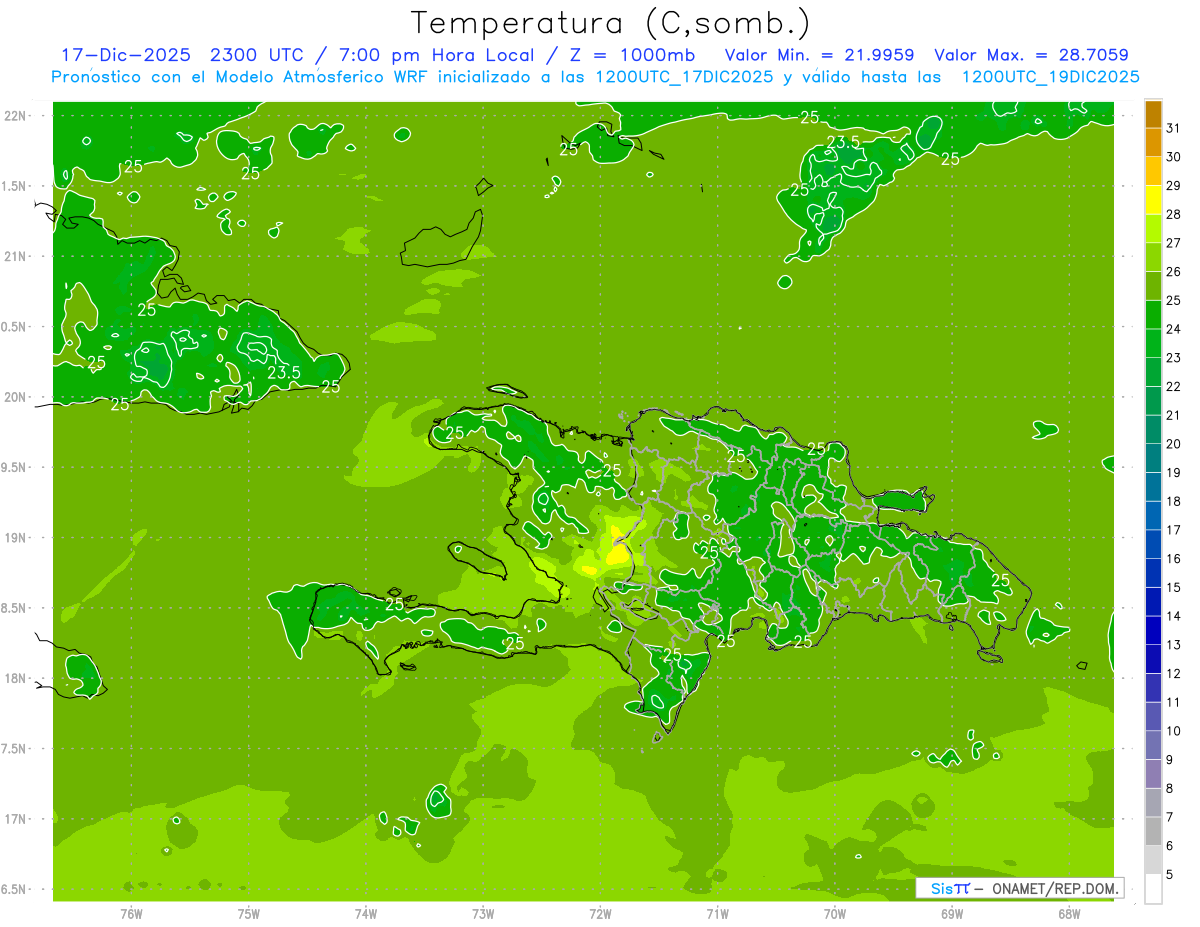The image size is (1200, 927).
Task: Click the '76W' longitude label
Action: (131, 914)
